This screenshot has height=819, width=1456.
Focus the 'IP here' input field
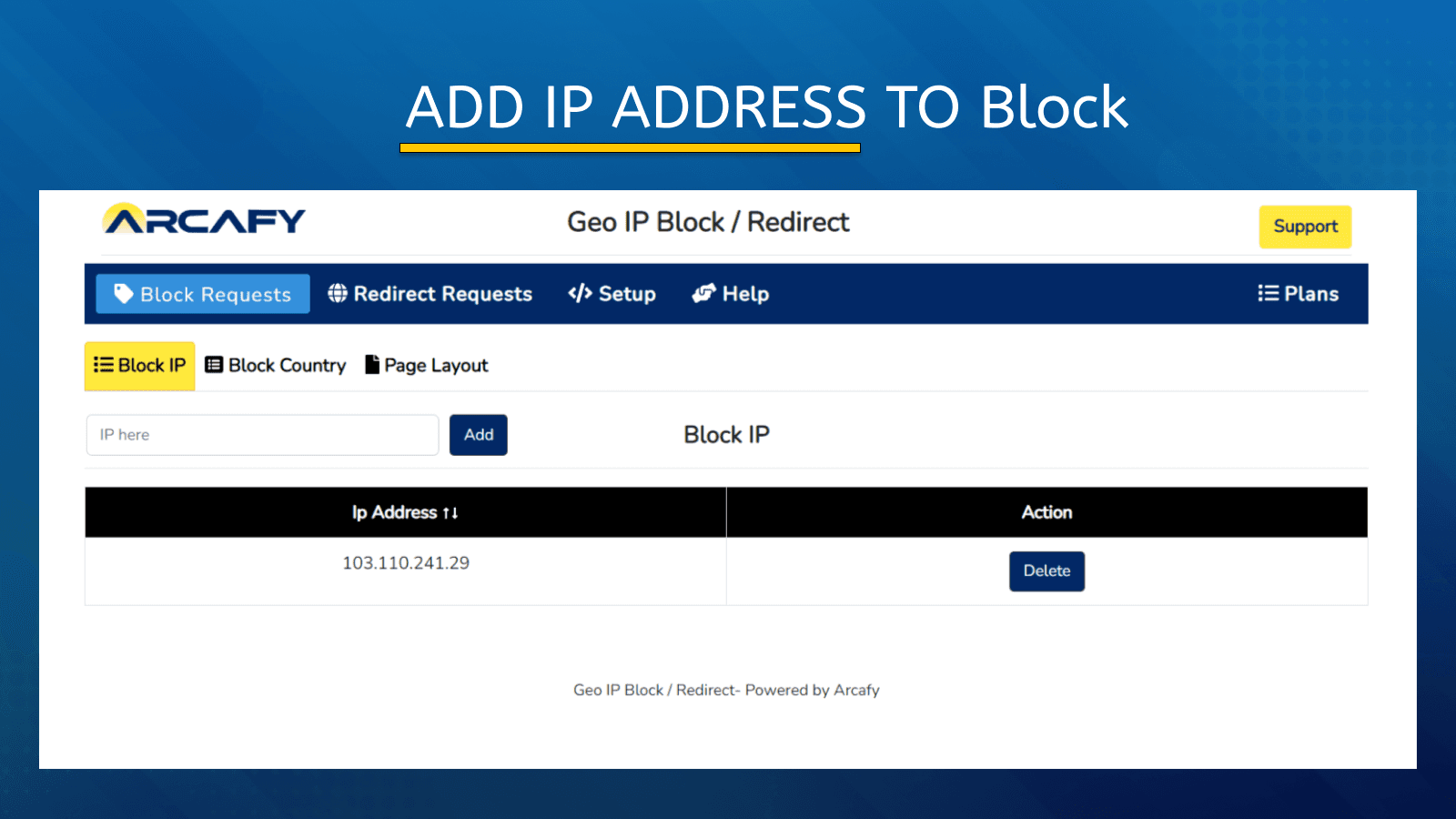click(x=262, y=435)
